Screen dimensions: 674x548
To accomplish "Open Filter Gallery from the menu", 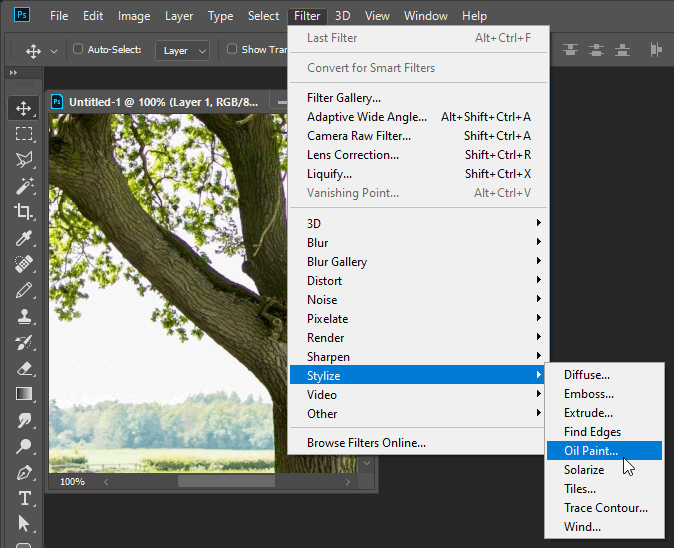I will [344, 98].
